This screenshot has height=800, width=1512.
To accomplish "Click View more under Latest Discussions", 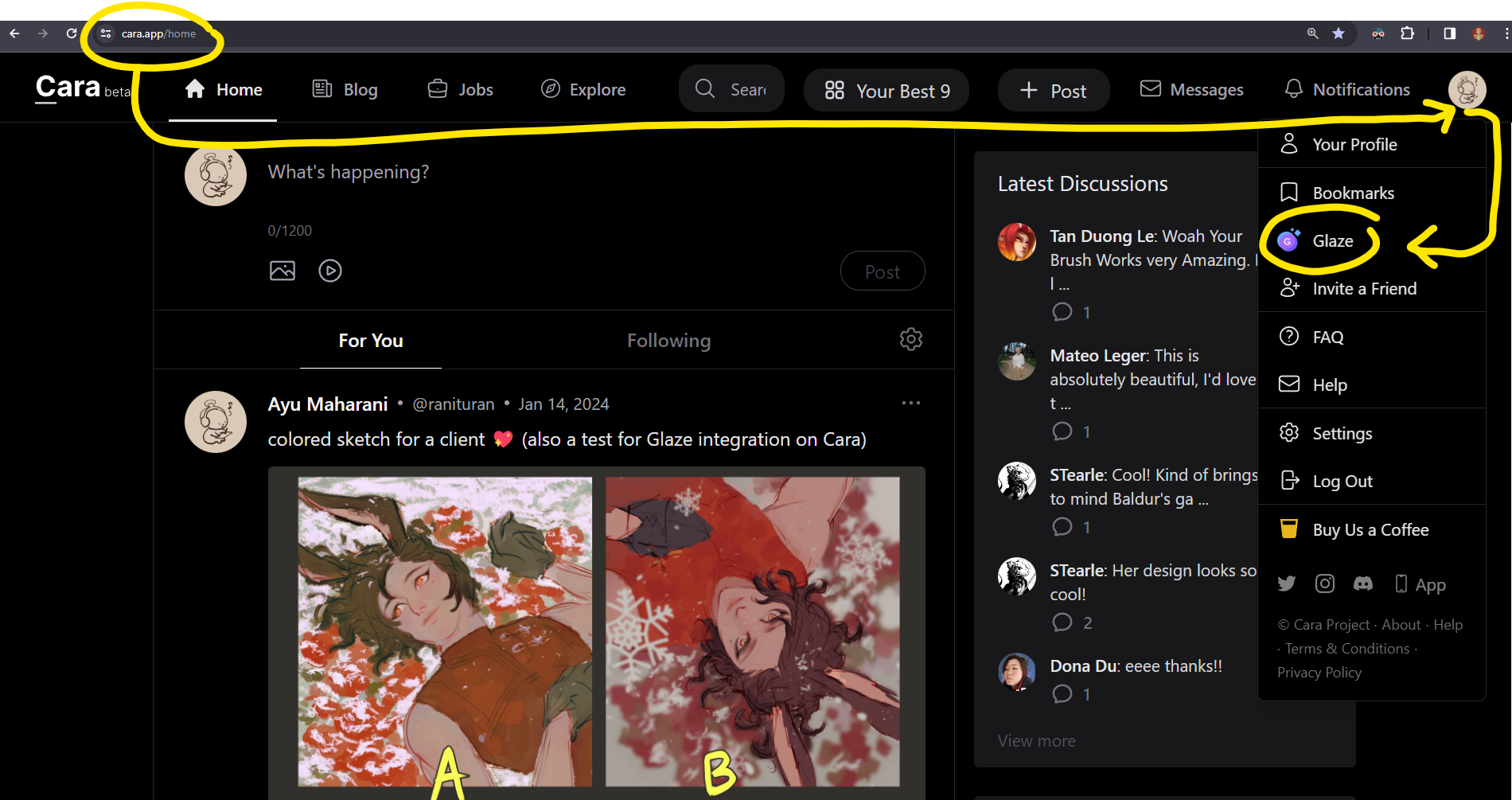I will (1036, 741).
